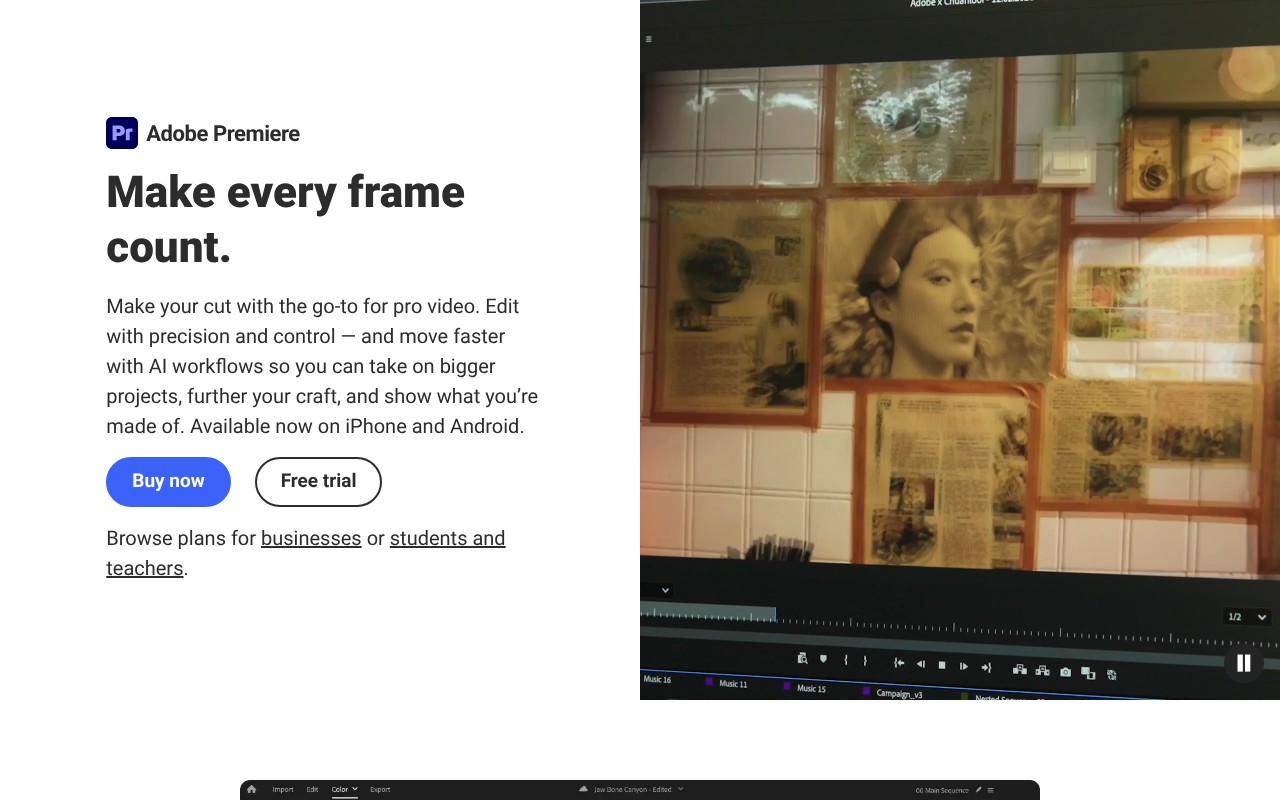Click the rightmost transport icon after Comparison View
Viewport: 1280px width, 800px height.
pyautogui.click(x=1112, y=675)
